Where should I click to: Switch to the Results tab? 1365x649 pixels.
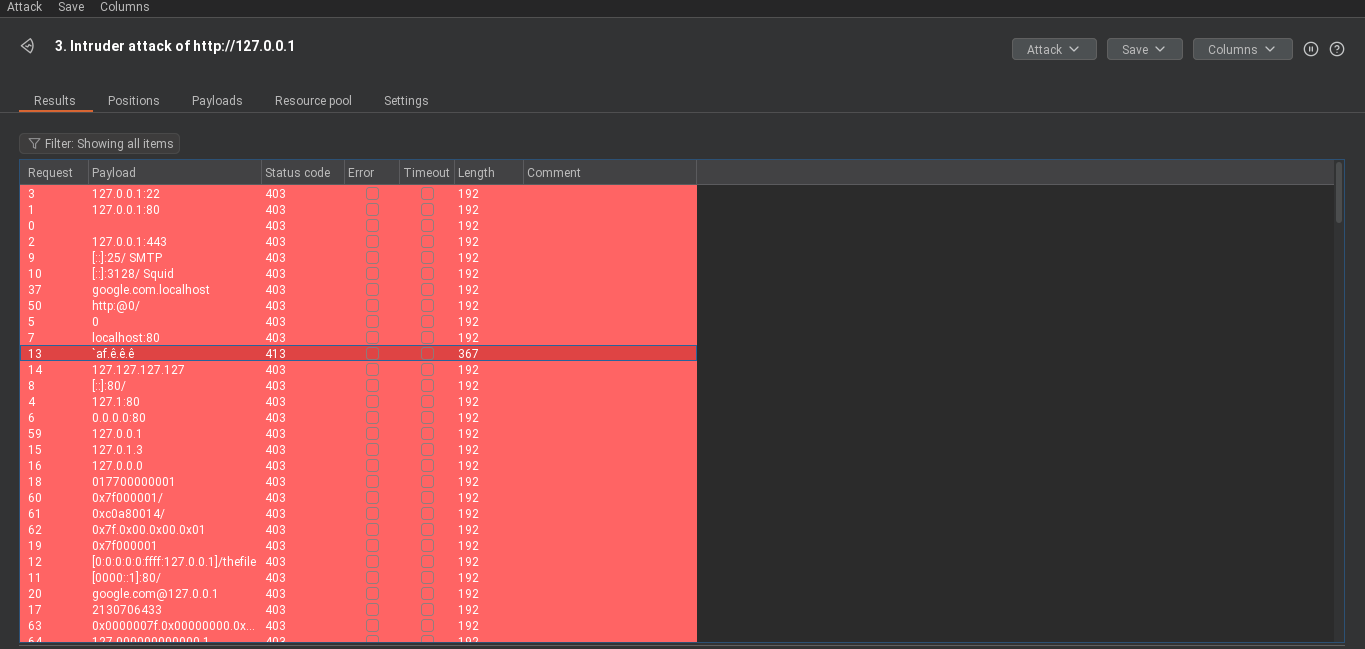[x=55, y=101]
